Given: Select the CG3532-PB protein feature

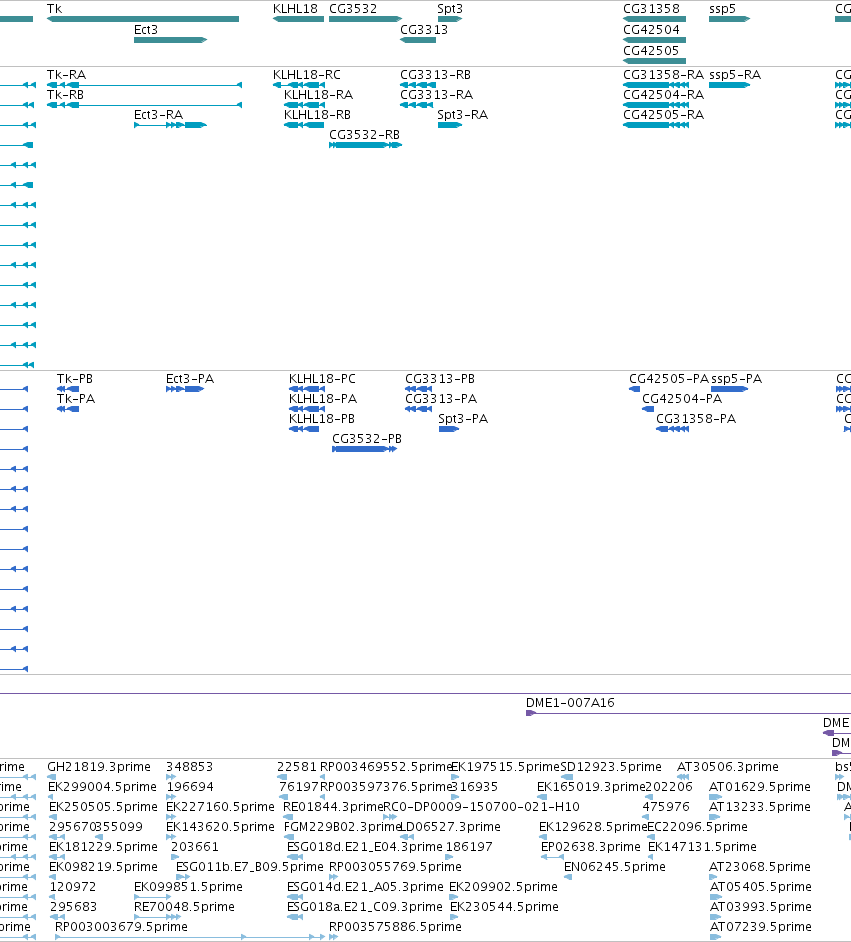Looking at the screenshot, I should 365,449.
